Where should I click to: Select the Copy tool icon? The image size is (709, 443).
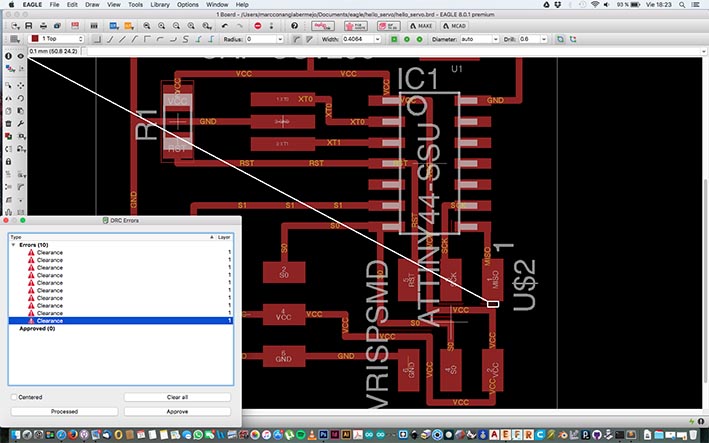[8, 111]
